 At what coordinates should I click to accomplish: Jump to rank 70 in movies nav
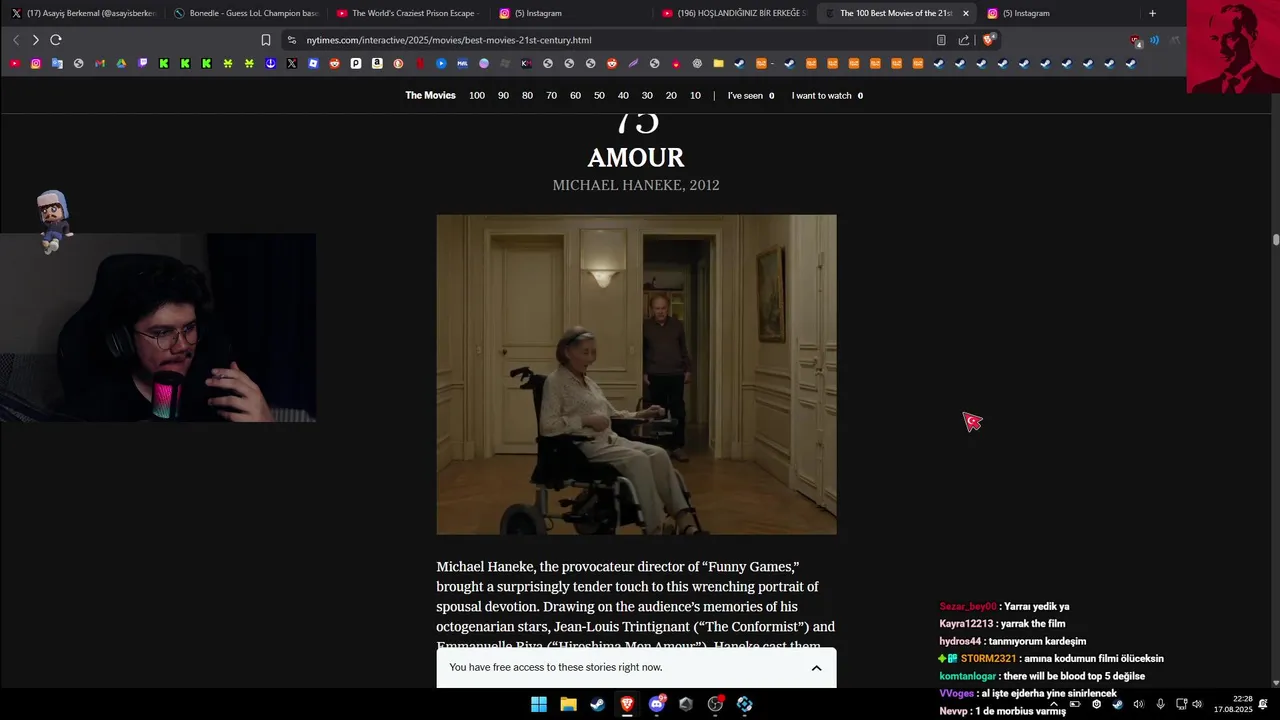pyautogui.click(x=551, y=96)
